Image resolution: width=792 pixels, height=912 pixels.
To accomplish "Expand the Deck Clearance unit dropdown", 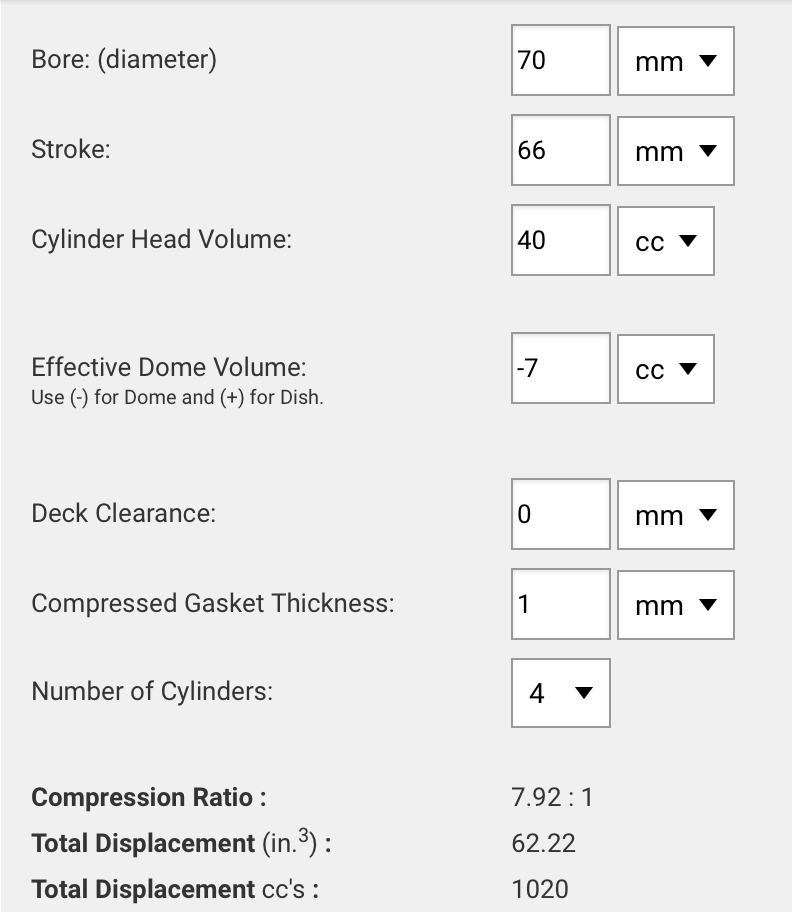I will [x=676, y=515].
